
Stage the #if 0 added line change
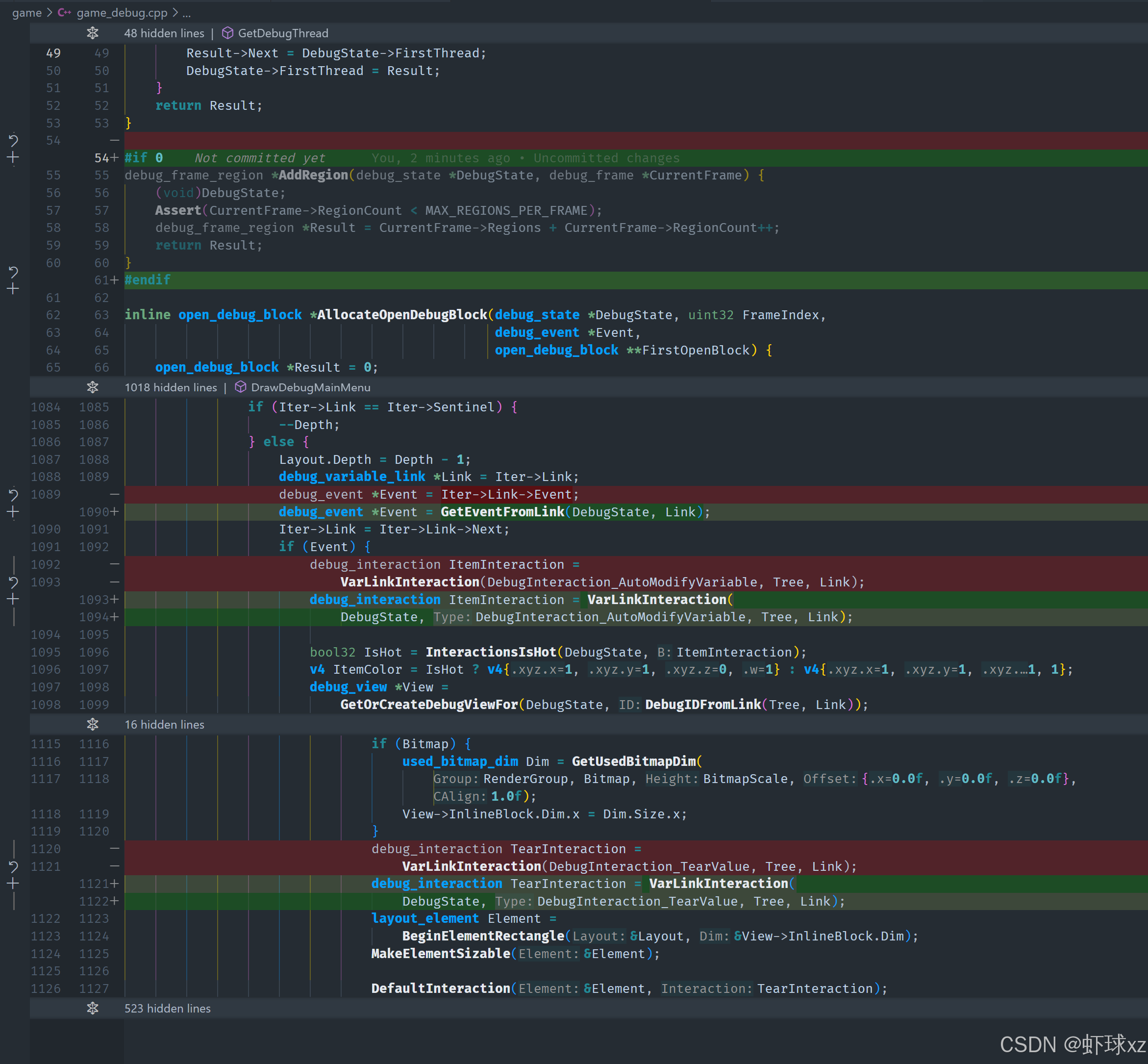[13, 158]
